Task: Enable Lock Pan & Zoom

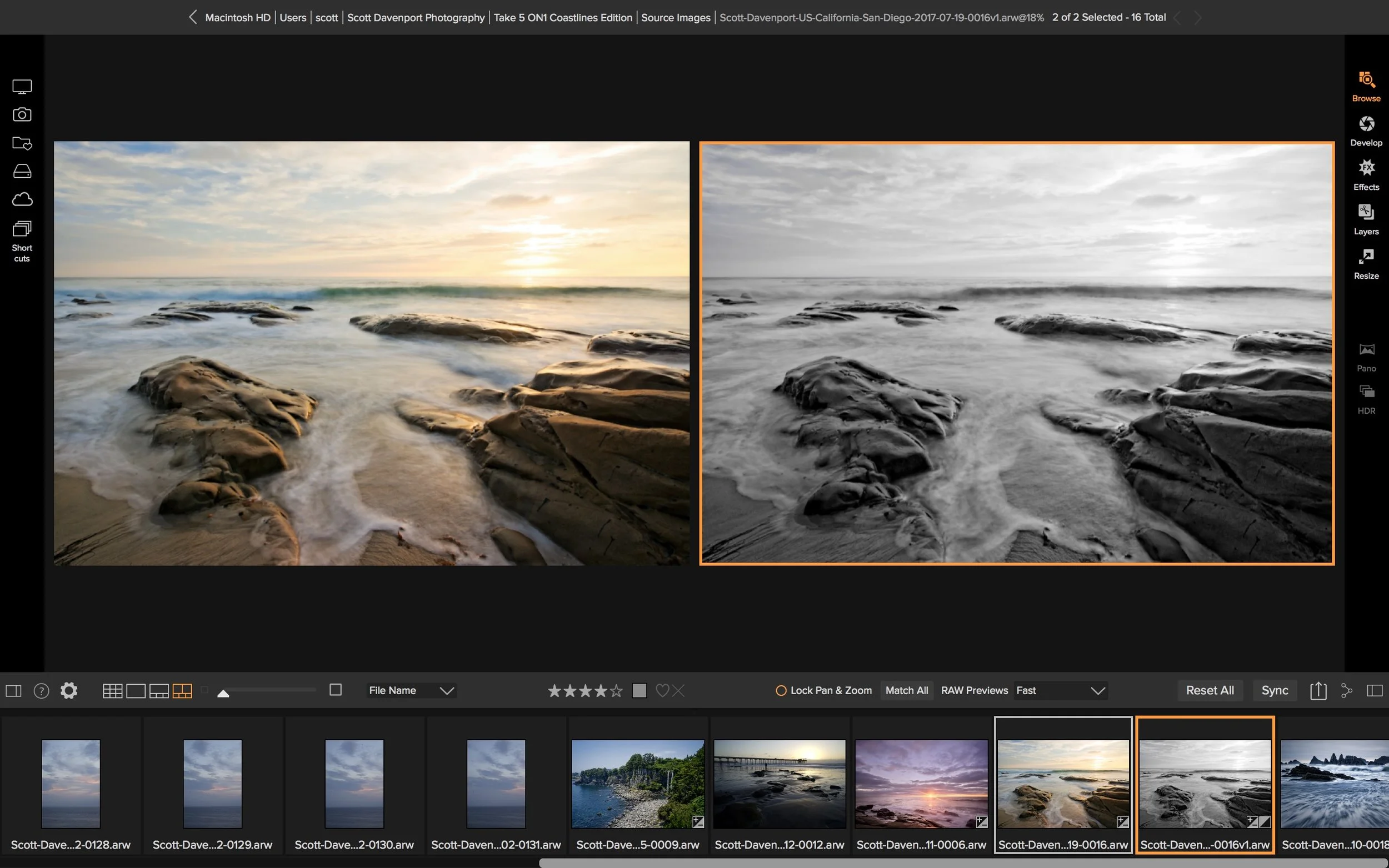Action: 823,691
